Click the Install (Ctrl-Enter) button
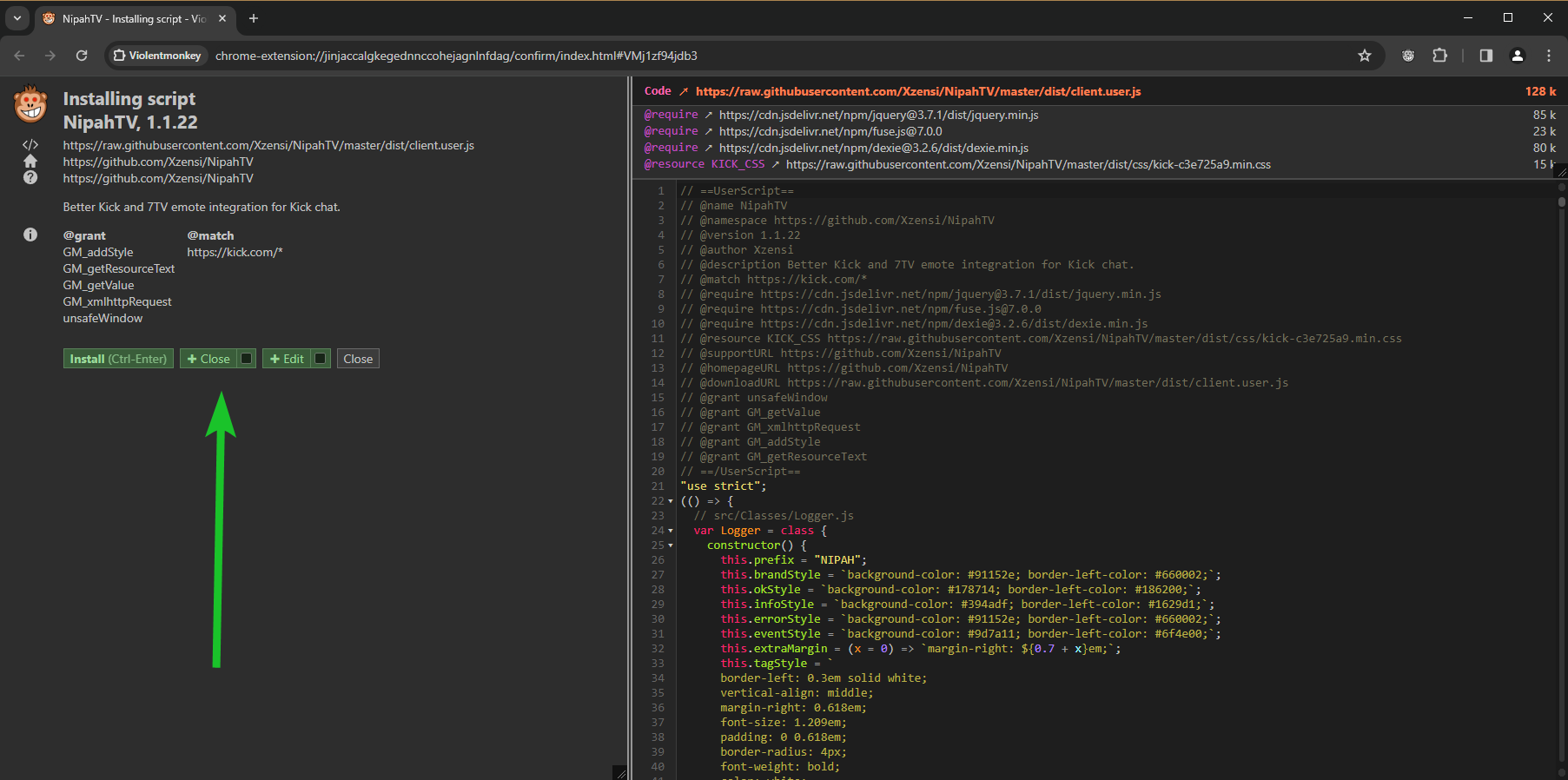Screen dimensions: 1568x780 click(118, 359)
